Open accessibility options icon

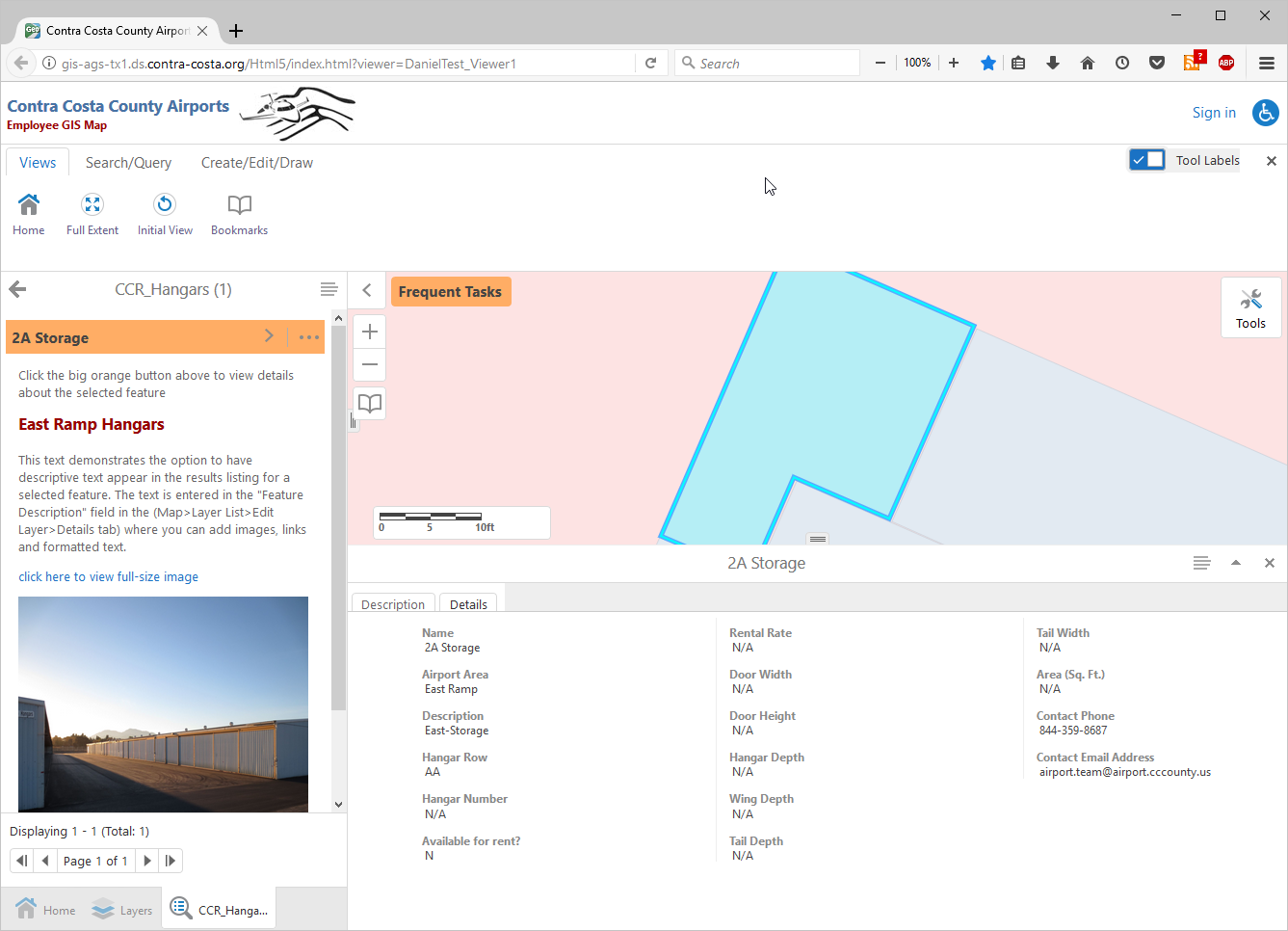(1265, 113)
